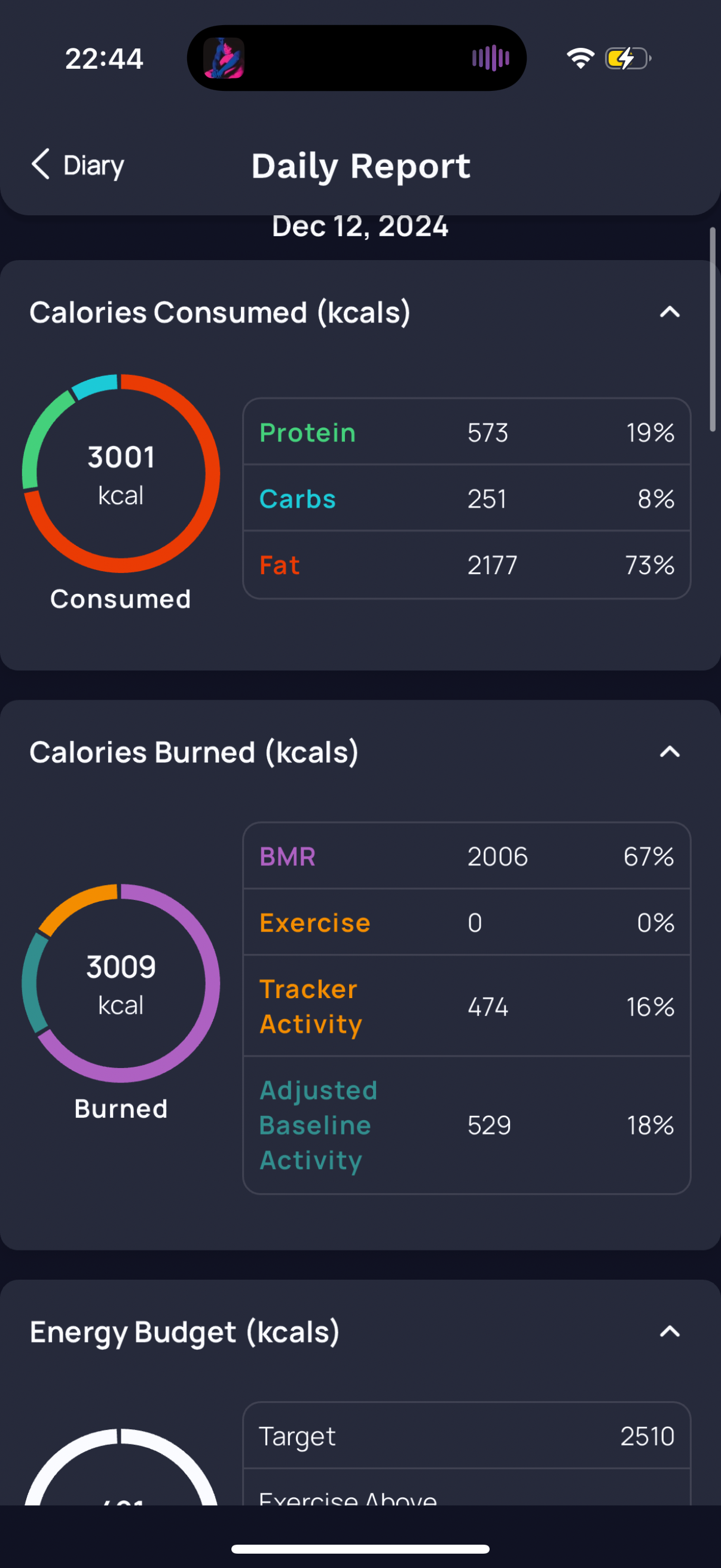Tap the Energy Budget ring chart
The width and height of the screenshot is (721, 1568).
click(121, 1467)
